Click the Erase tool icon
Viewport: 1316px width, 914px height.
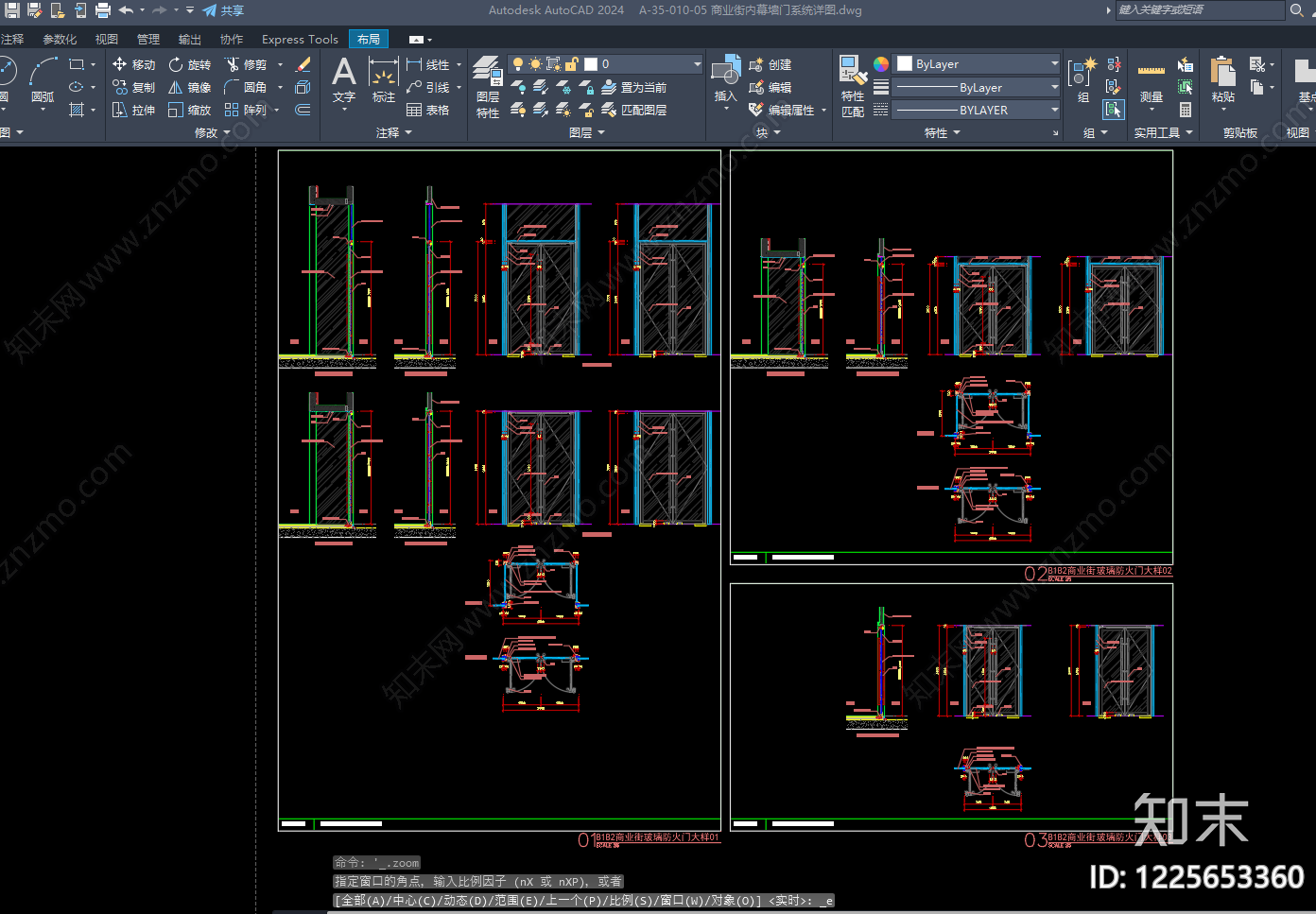click(303, 64)
